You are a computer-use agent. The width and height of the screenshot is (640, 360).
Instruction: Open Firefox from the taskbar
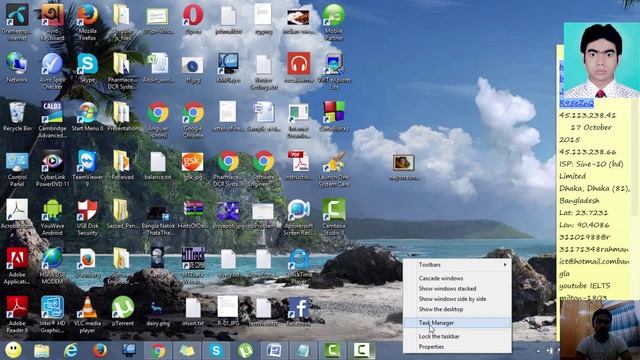click(x=100, y=350)
